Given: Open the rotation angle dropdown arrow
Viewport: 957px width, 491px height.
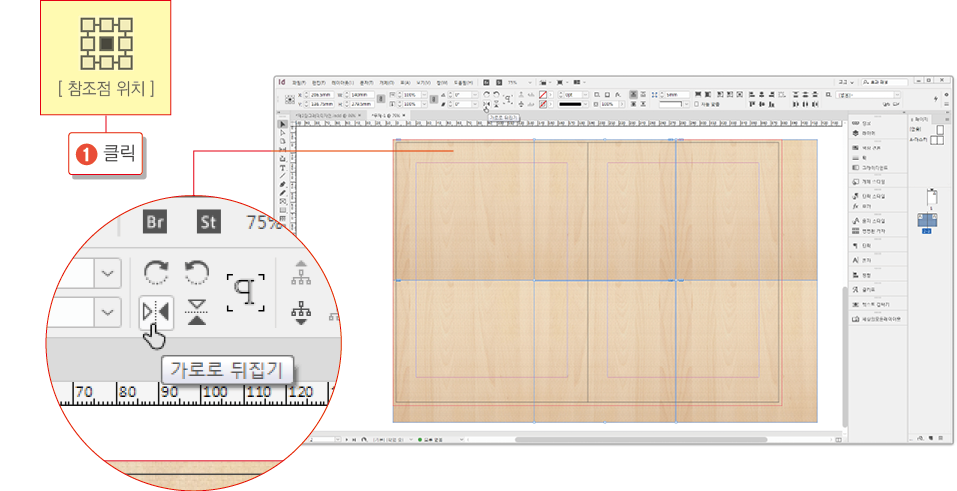Looking at the screenshot, I should coord(475,95).
